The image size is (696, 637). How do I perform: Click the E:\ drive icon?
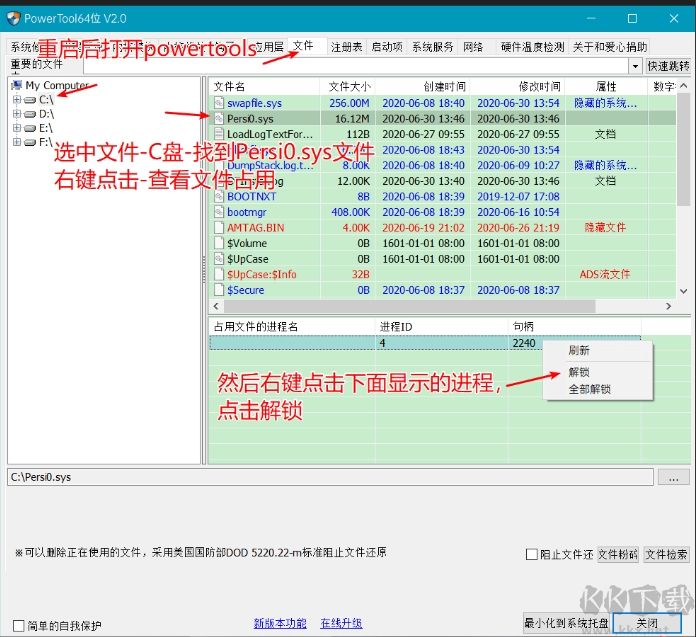(x=30, y=129)
